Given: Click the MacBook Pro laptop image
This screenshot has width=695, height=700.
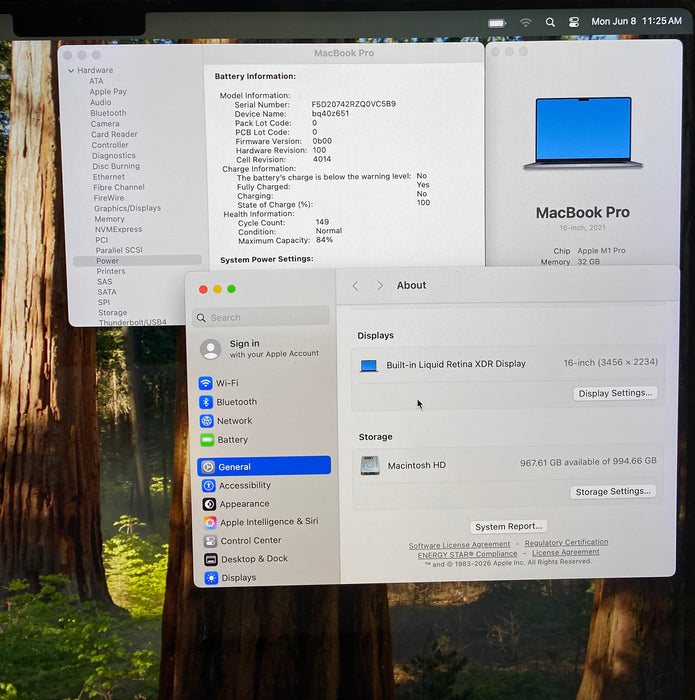Looking at the screenshot, I should coord(583,133).
